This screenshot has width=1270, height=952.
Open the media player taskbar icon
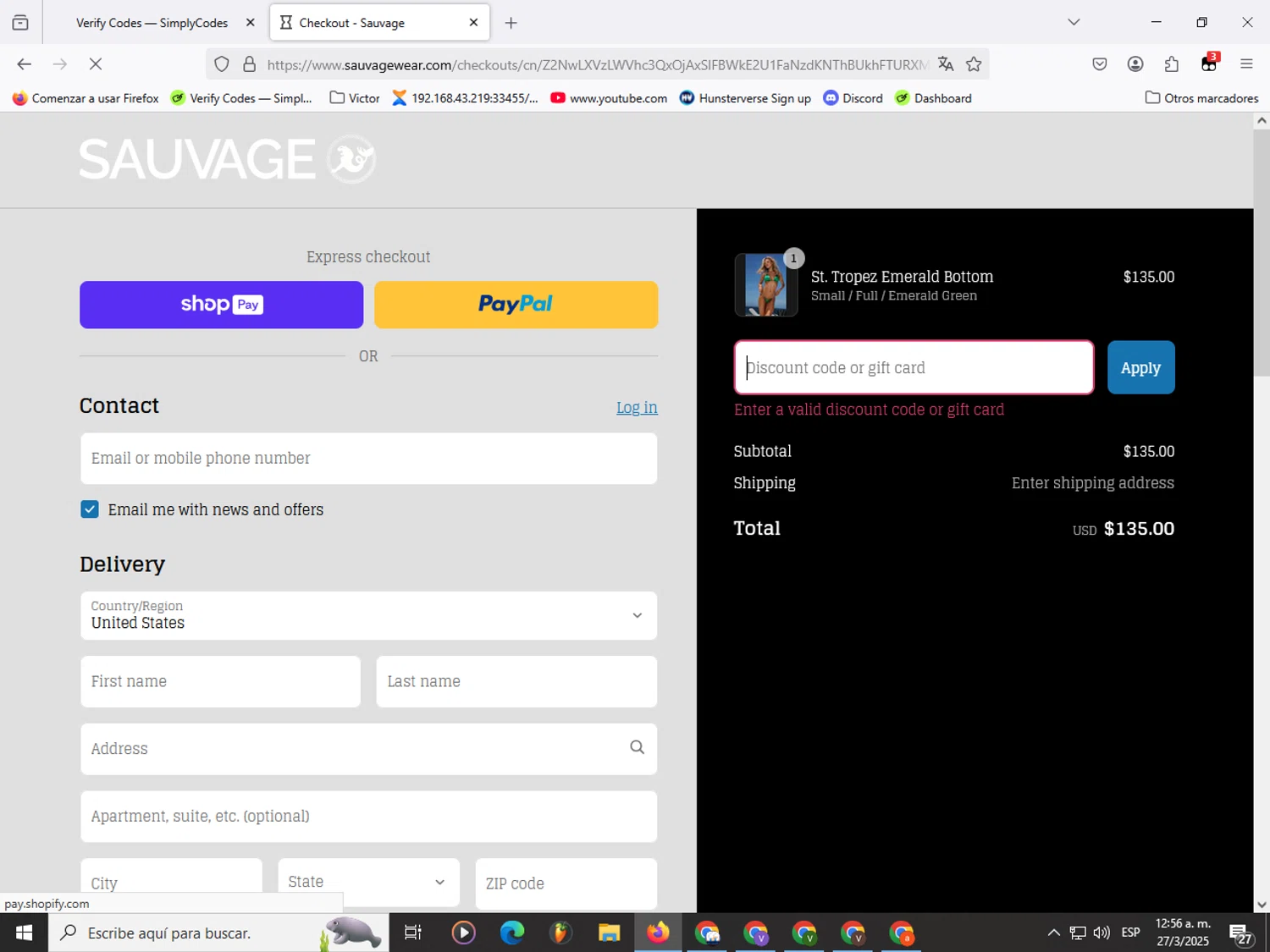pos(463,933)
